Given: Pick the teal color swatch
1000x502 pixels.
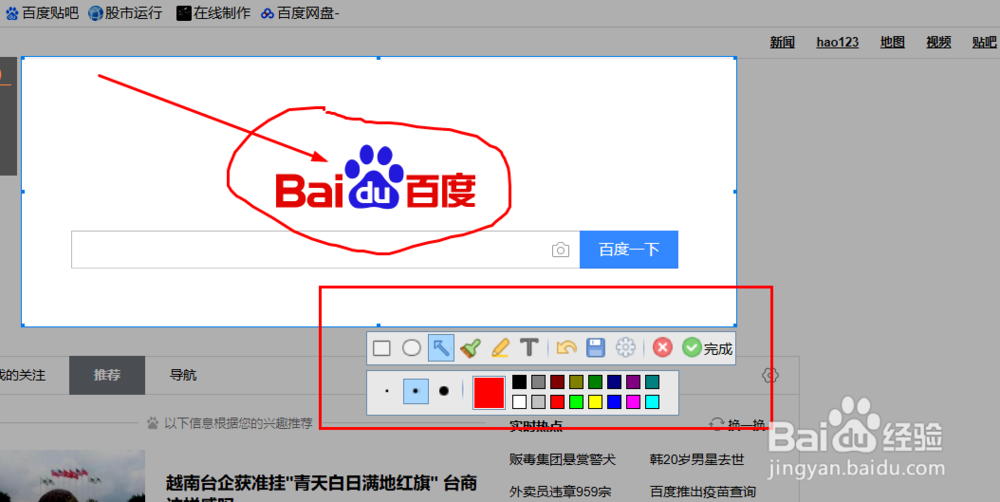Looking at the screenshot, I should coord(652,382).
